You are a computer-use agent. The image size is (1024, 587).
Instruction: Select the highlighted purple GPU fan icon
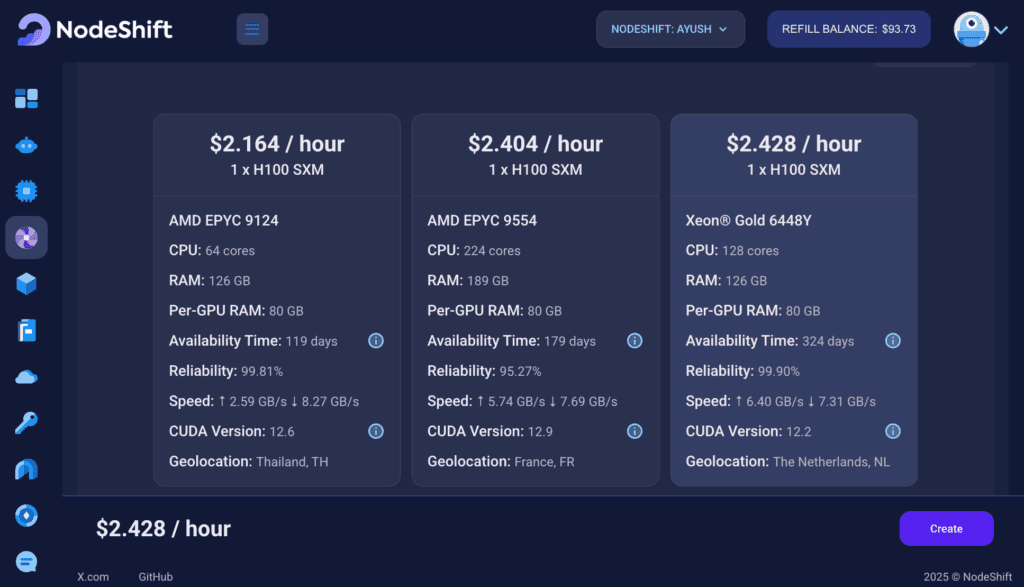pyautogui.click(x=26, y=238)
